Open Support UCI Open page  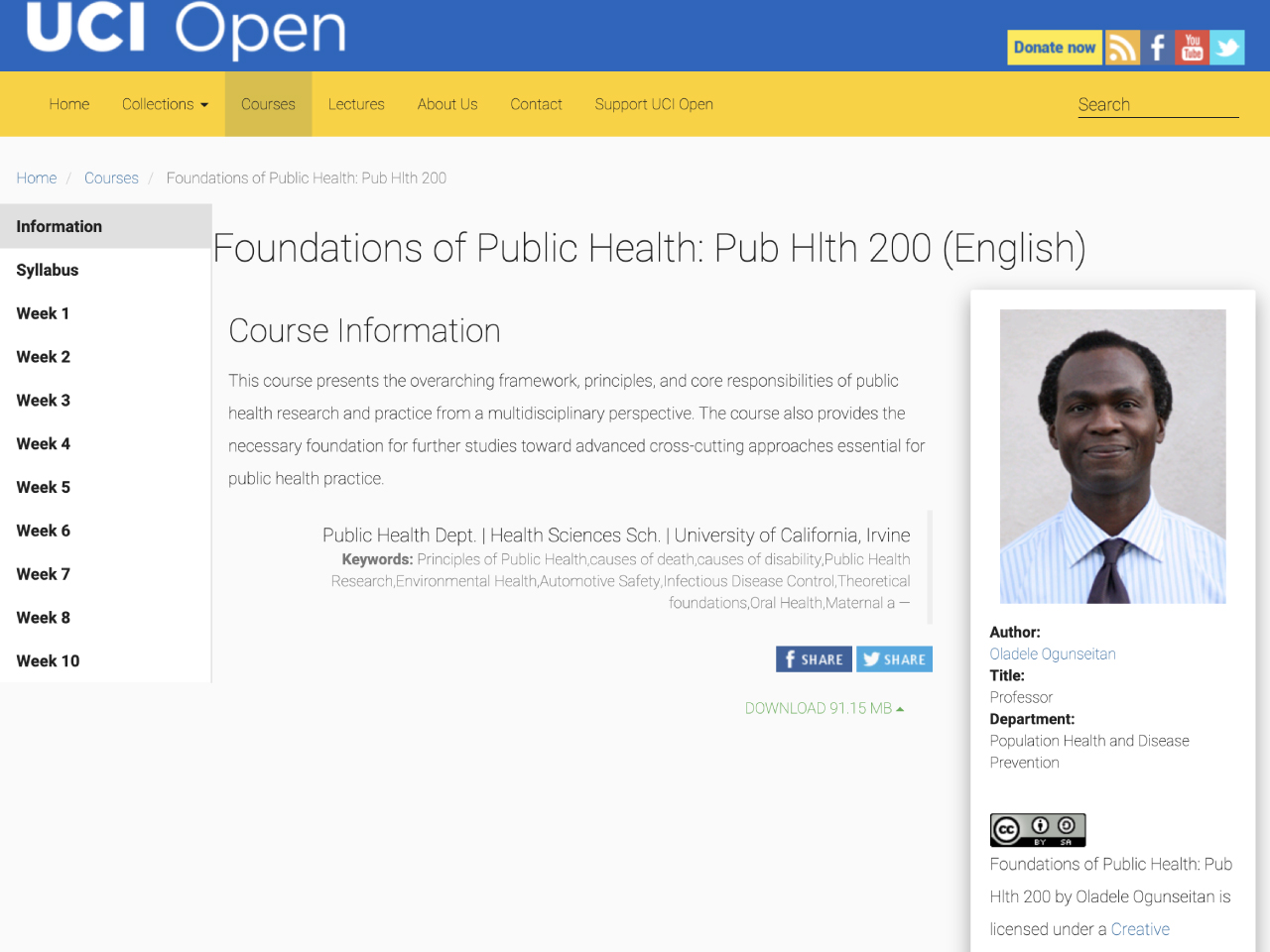(654, 104)
